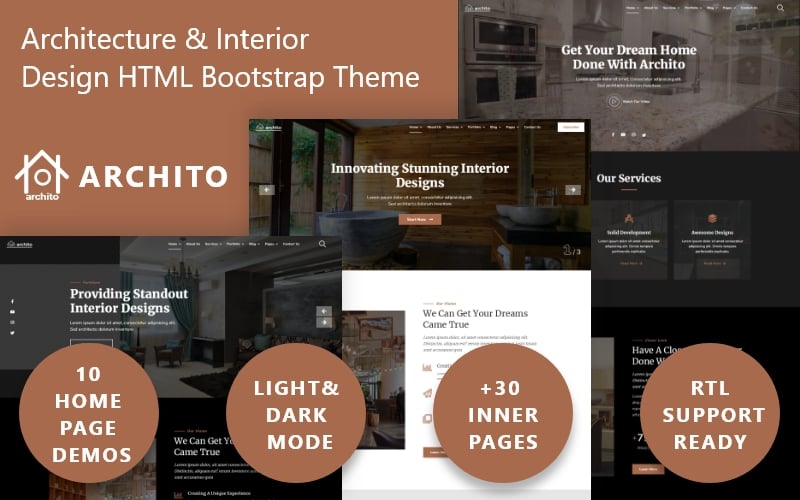Click the Awesome Designs service icon
800x500 pixels.
coord(712,218)
